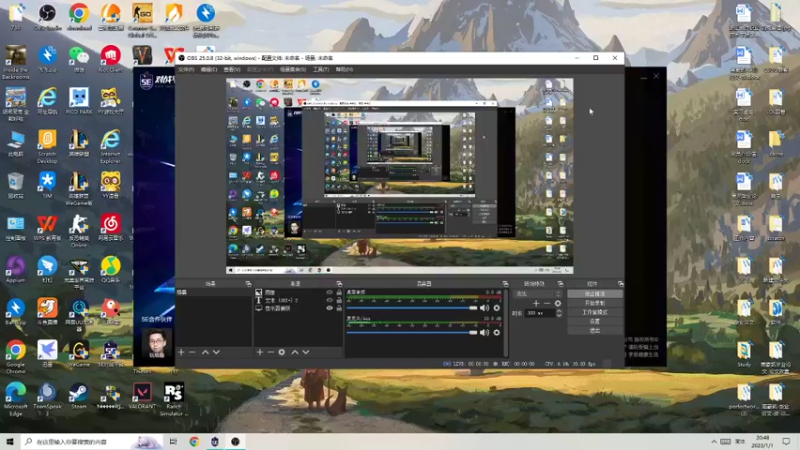Open the VALORANT desktop shortcut
This screenshot has width=800, height=450.
142,396
